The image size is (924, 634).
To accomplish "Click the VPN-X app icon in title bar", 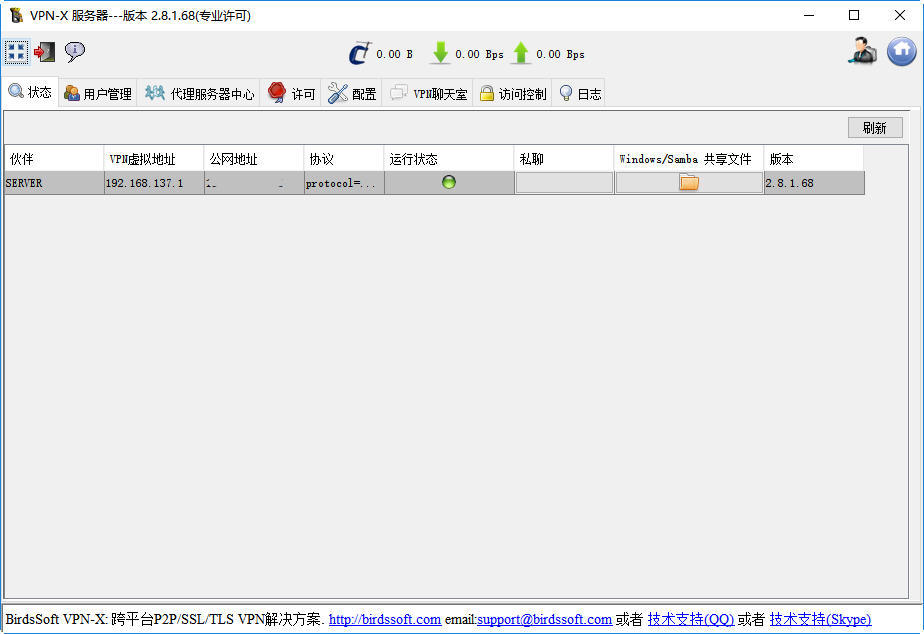I will coord(16,15).
